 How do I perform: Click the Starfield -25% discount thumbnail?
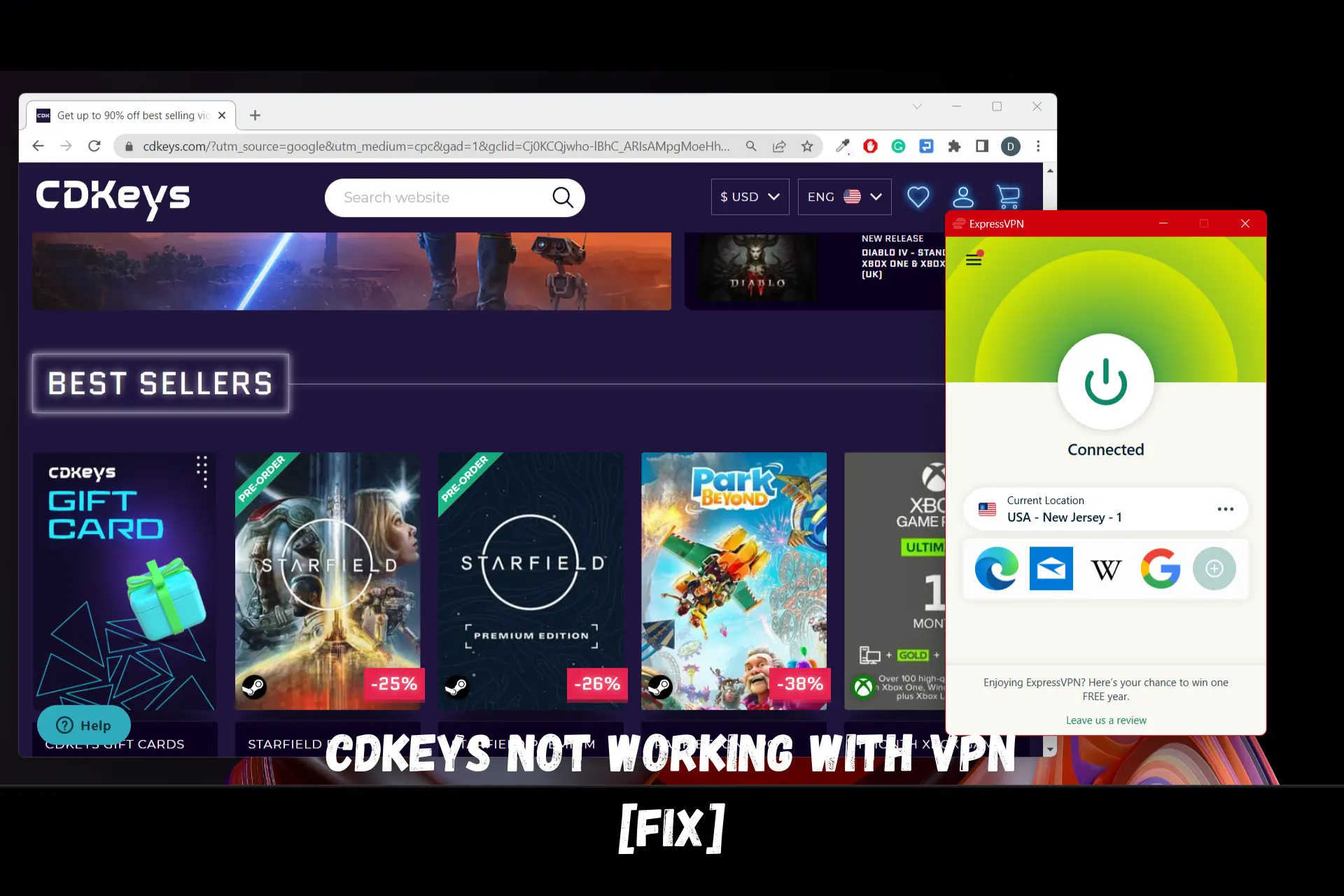pos(328,580)
